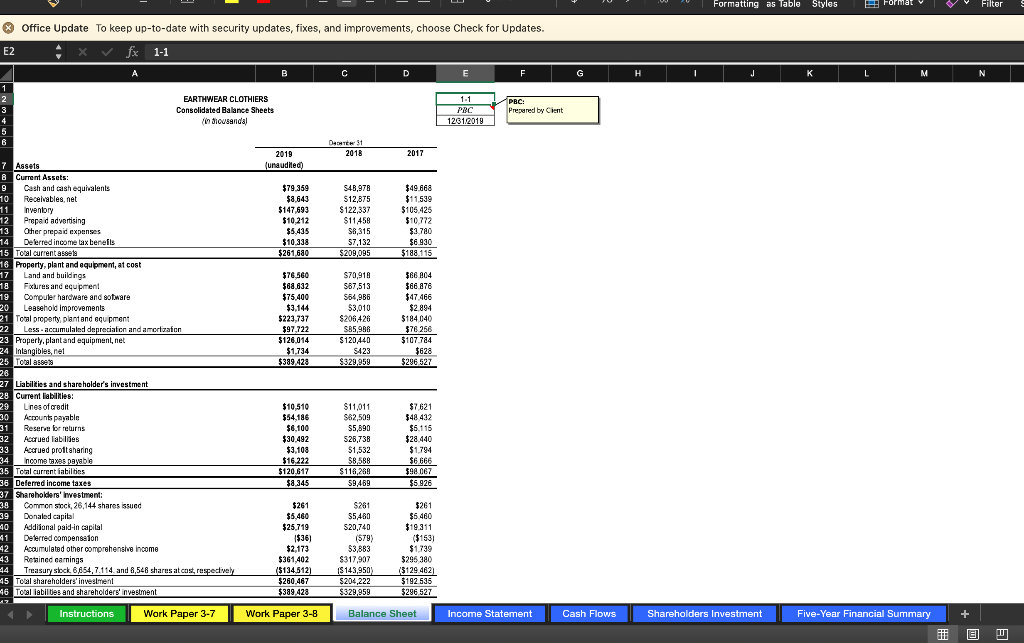Switch to Income Statement tab
The height and width of the screenshot is (643, 1024).
(x=489, y=614)
